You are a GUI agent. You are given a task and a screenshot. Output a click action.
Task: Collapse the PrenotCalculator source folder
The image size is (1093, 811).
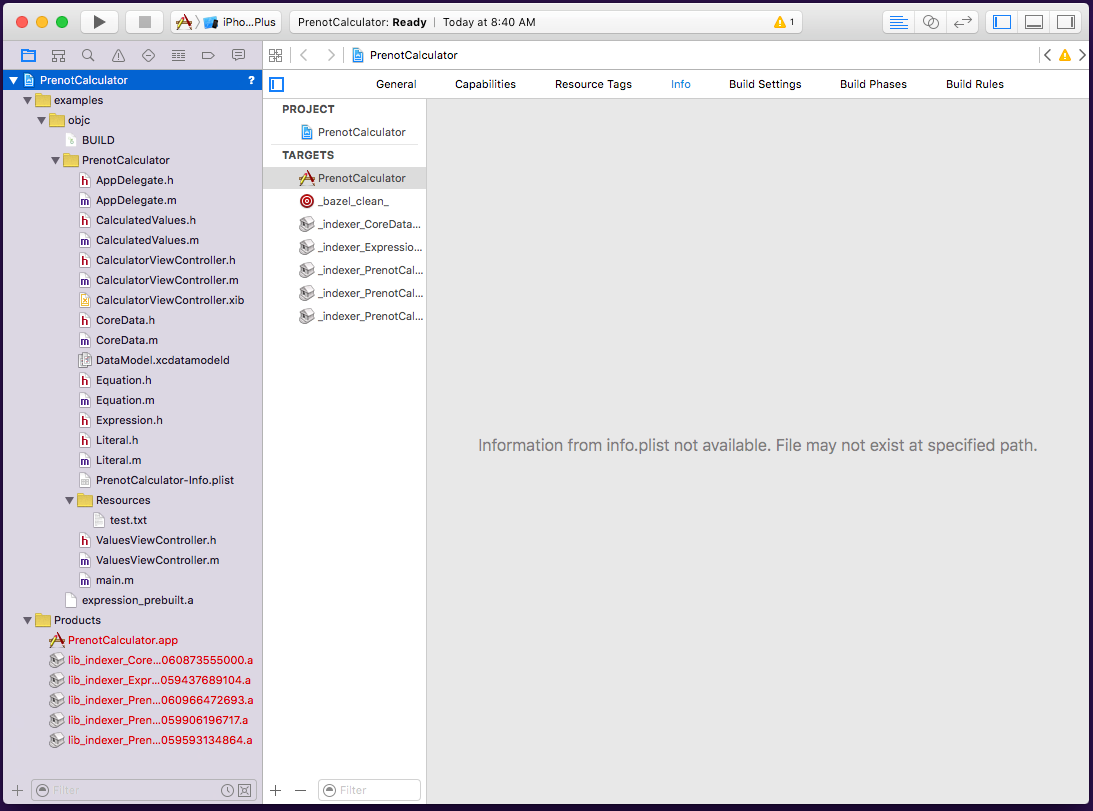(56, 160)
